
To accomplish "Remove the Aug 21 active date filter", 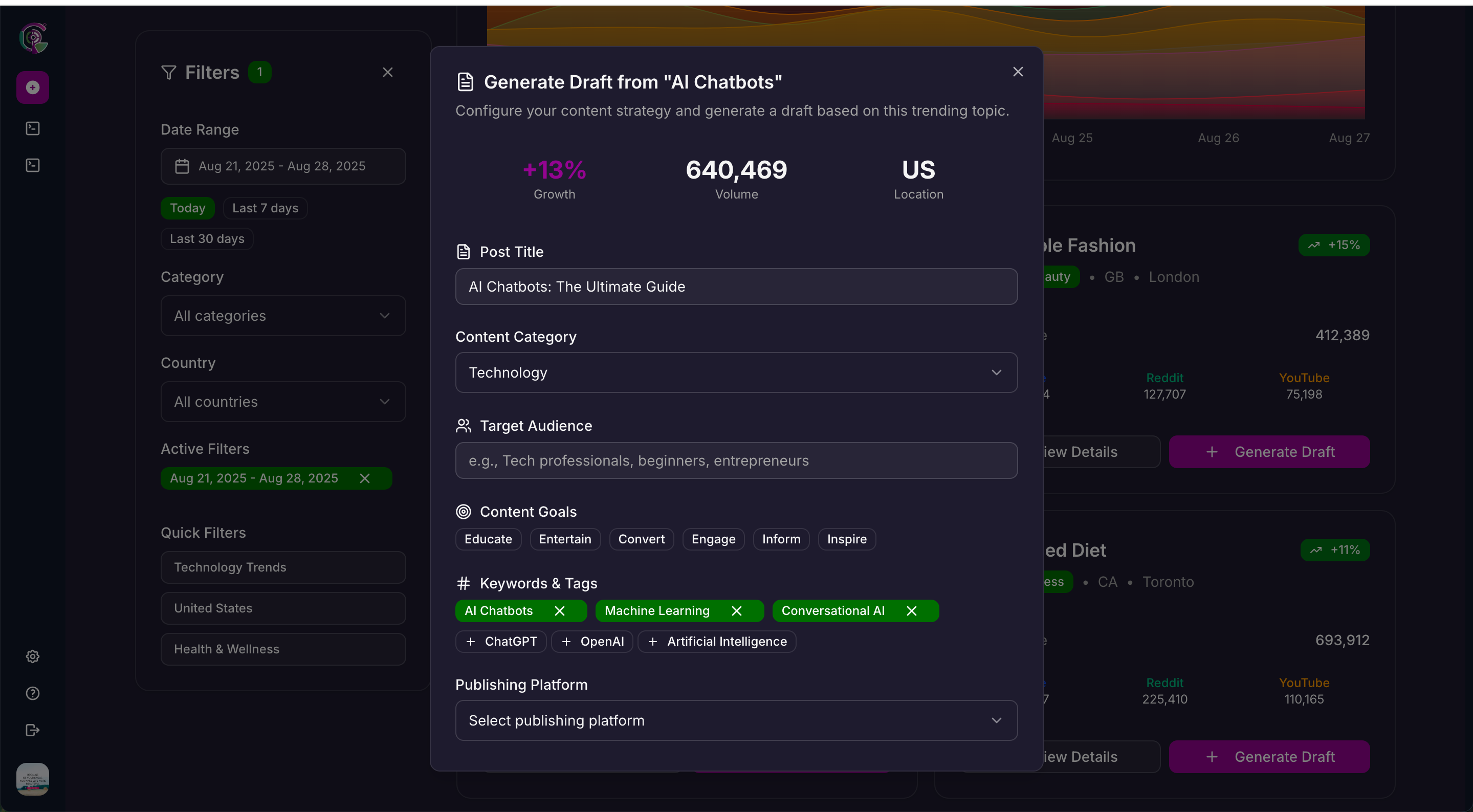I will [365, 478].
